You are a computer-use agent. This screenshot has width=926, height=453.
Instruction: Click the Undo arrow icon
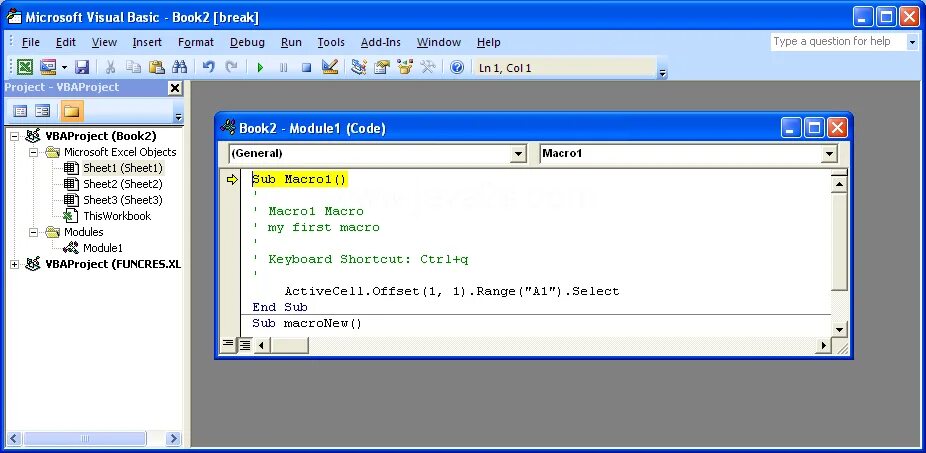[208, 67]
